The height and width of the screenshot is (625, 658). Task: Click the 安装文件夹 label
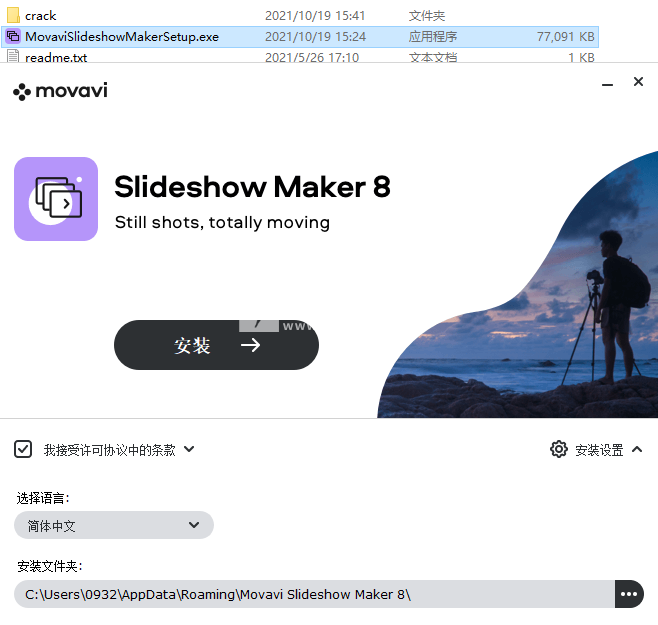50,566
